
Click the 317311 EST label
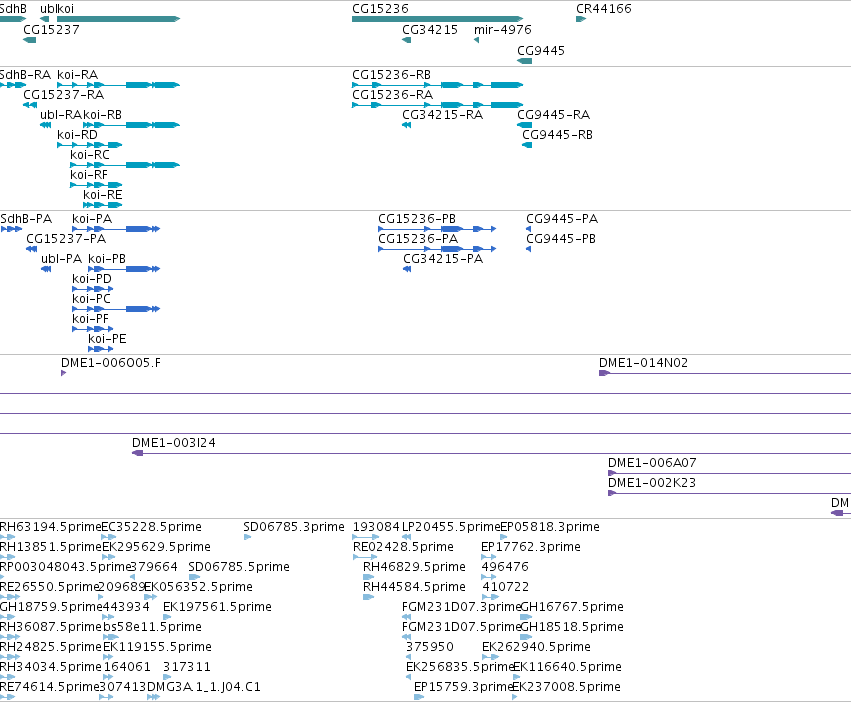(x=187, y=667)
